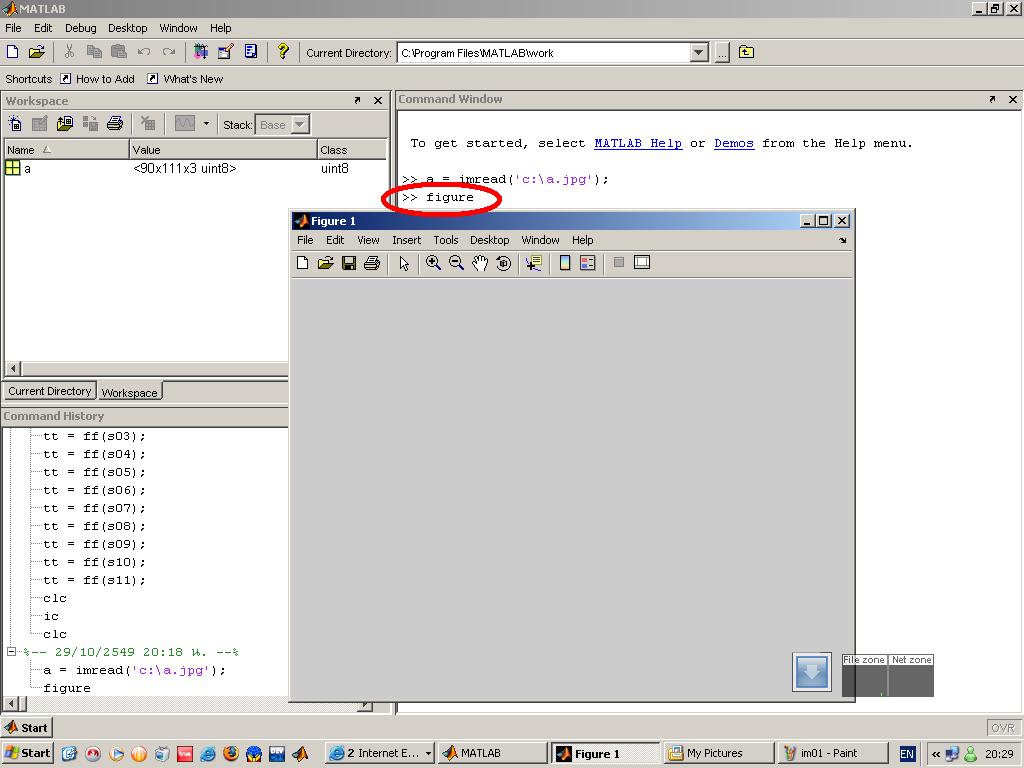Open My Pictures from the taskbar
The height and width of the screenshot is (768, 1024).
pyautogui.click(x=717, y=753)
